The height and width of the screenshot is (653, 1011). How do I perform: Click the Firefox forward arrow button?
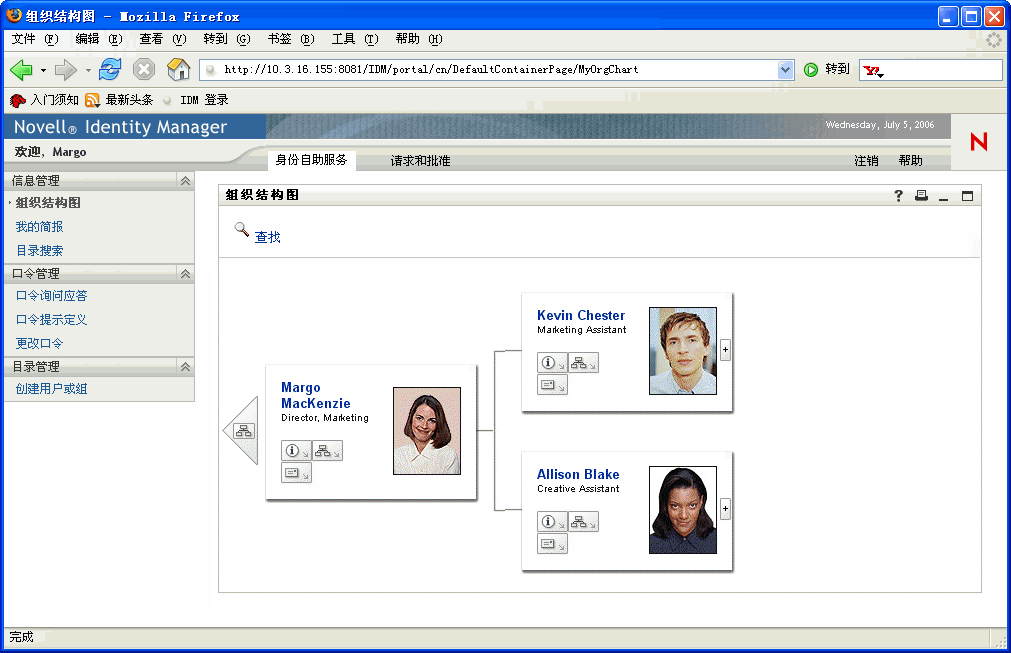tap(65, 70)
